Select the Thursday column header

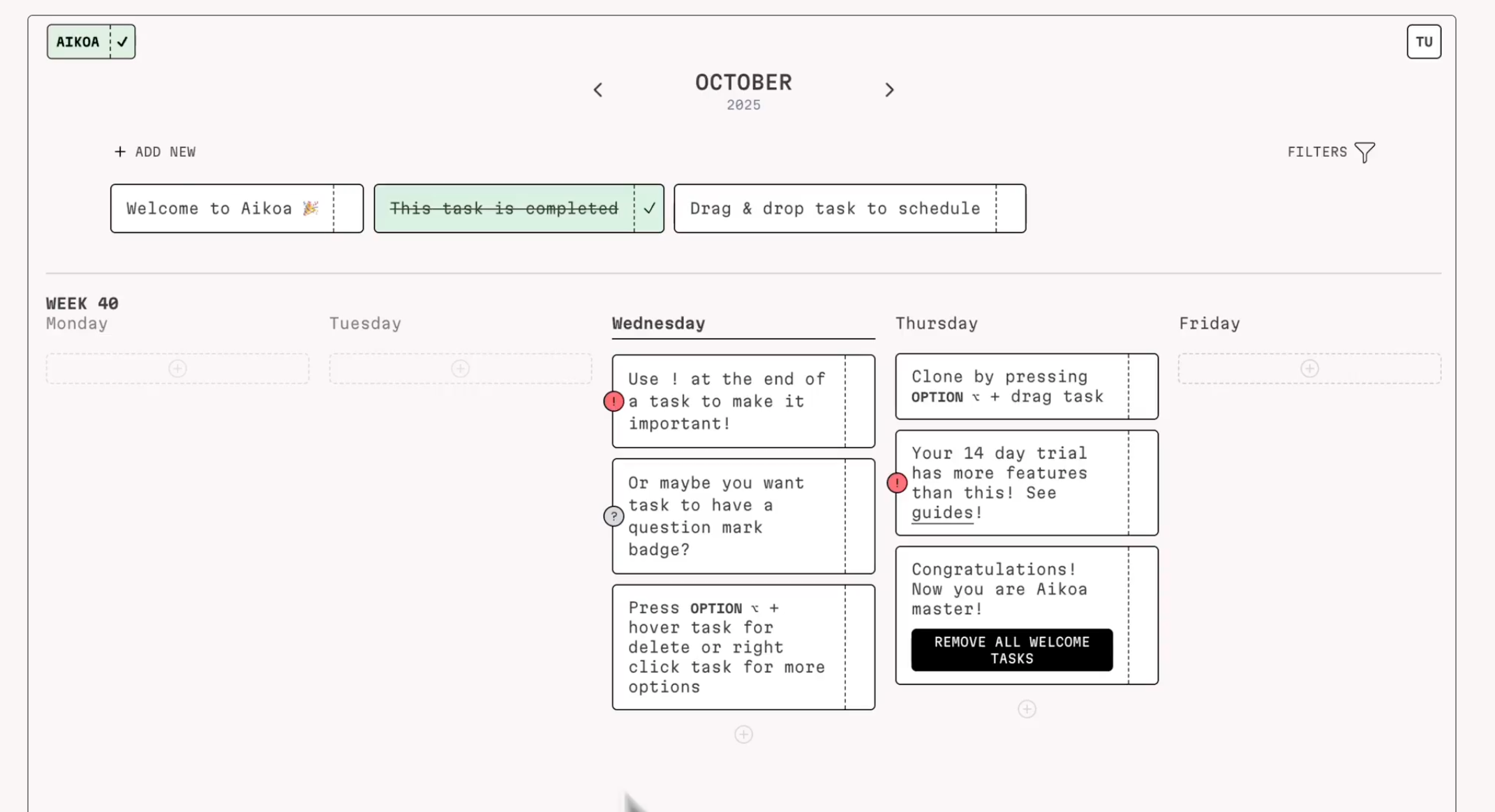936,324
